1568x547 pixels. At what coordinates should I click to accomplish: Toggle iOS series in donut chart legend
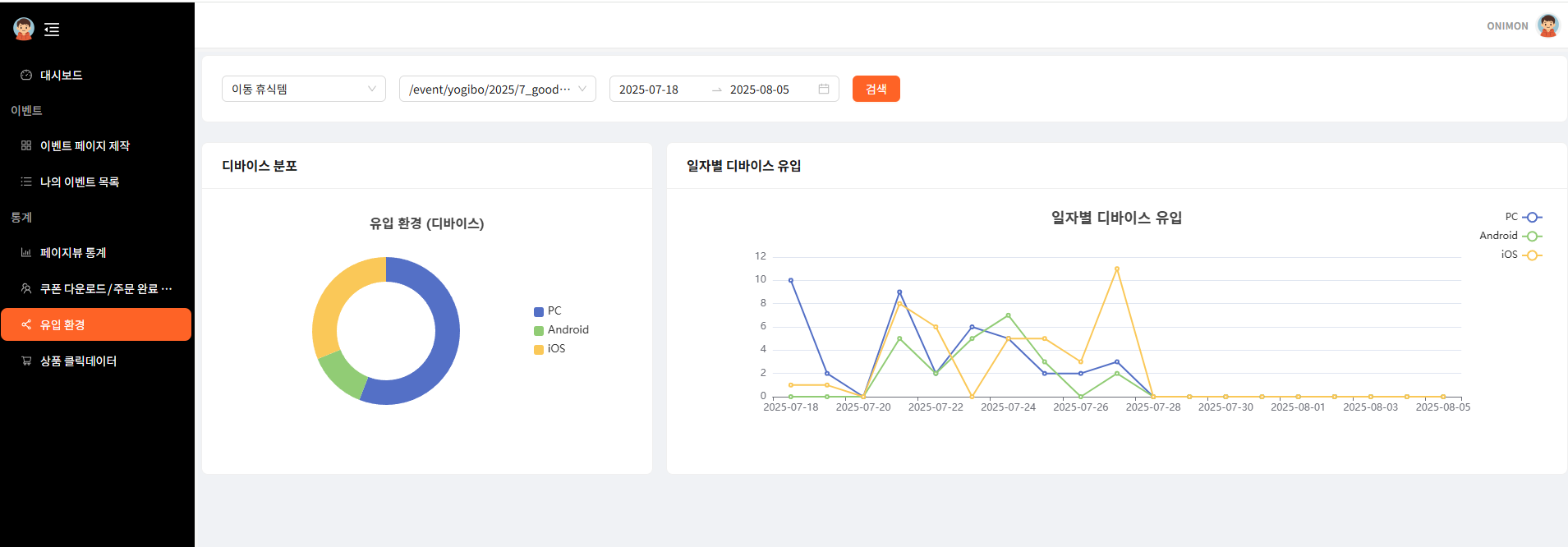click(x=549, y=348)
